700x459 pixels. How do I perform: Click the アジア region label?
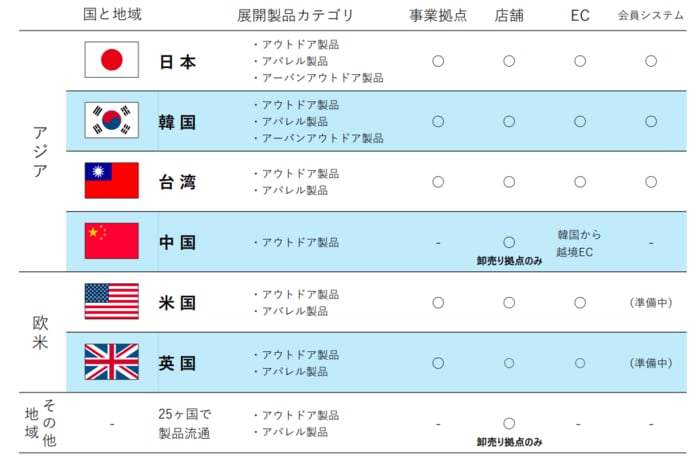[x=40, y=151]
